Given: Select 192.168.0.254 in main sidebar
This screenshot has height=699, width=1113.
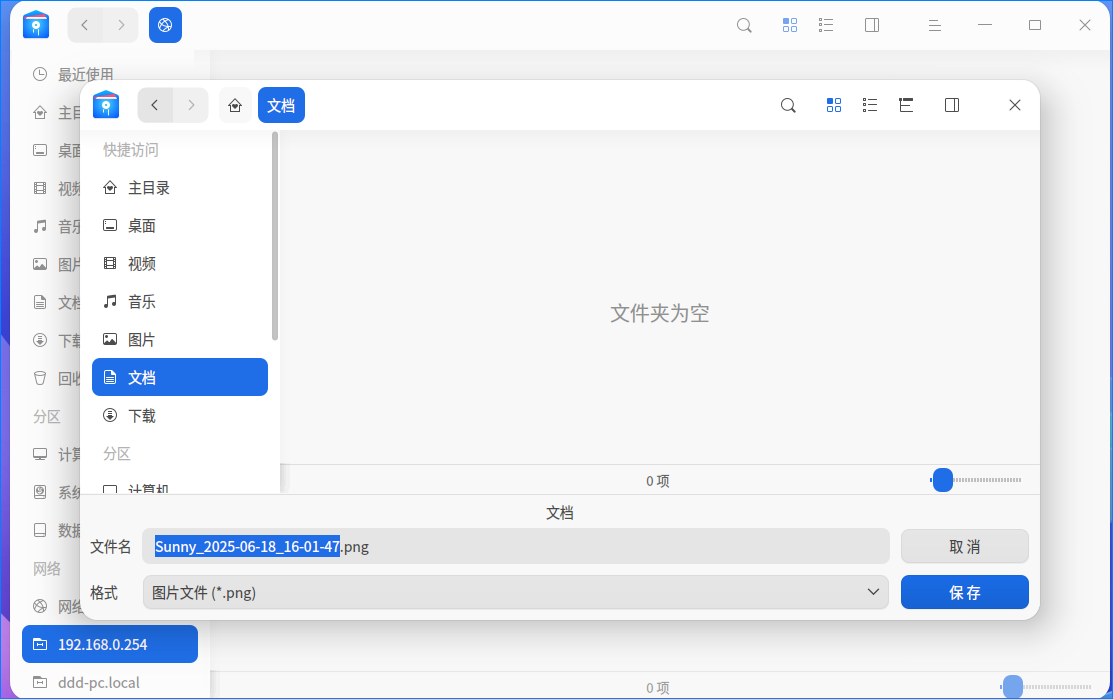Looking at the screenshot, I should coord(110,644).
